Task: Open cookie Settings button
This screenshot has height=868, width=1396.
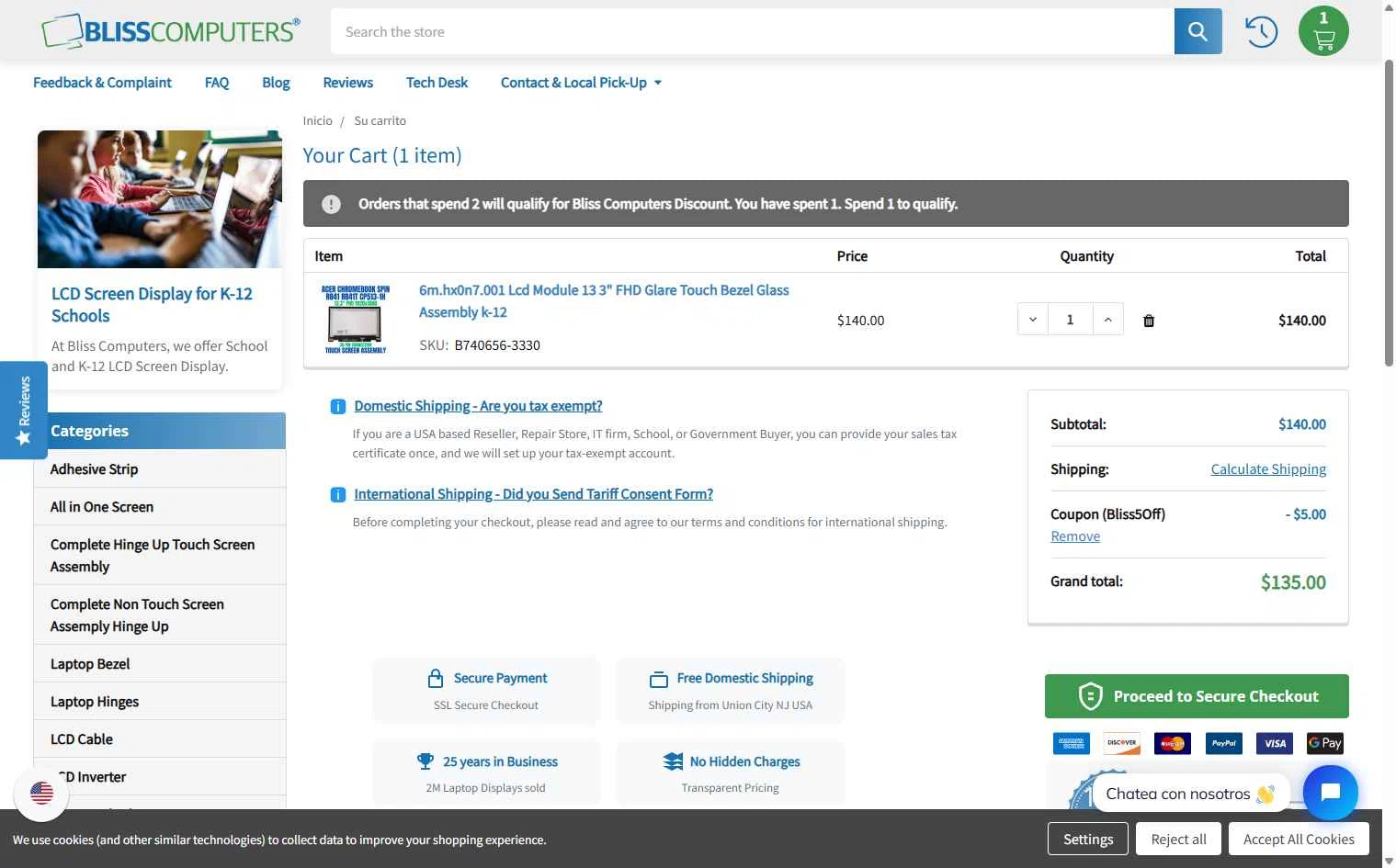Action: [x=1088, y=839]
